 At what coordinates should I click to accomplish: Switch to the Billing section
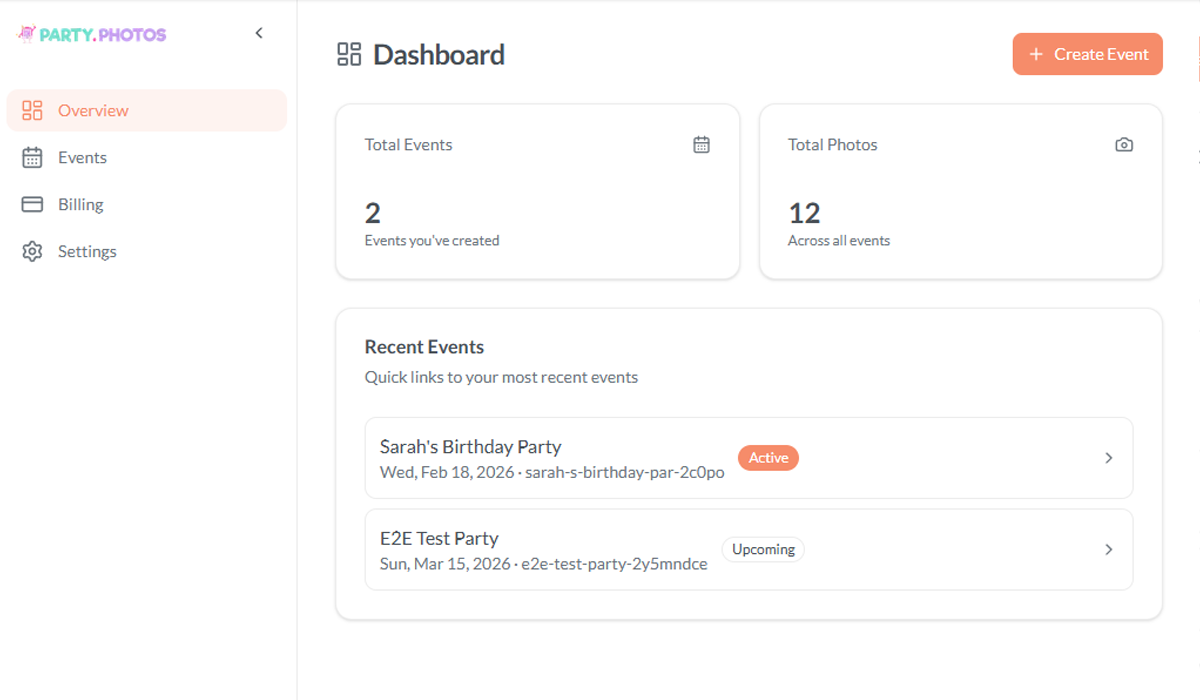[x=80, y=204]
